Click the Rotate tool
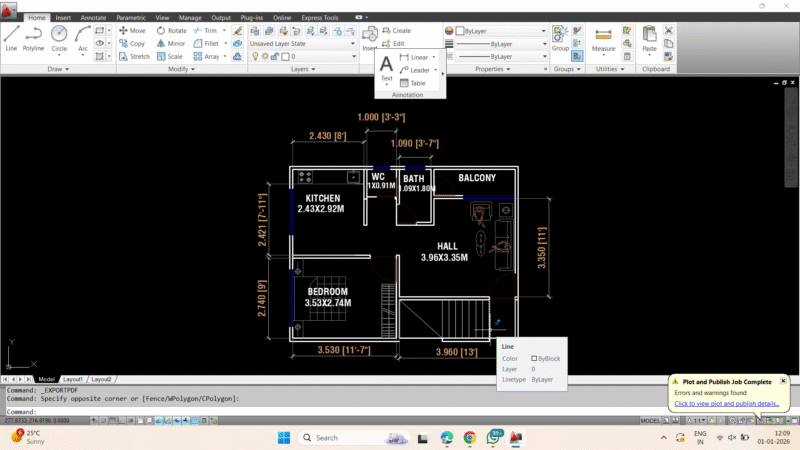The width and height of the screenshot is (800, 450). tap(171, 31)
